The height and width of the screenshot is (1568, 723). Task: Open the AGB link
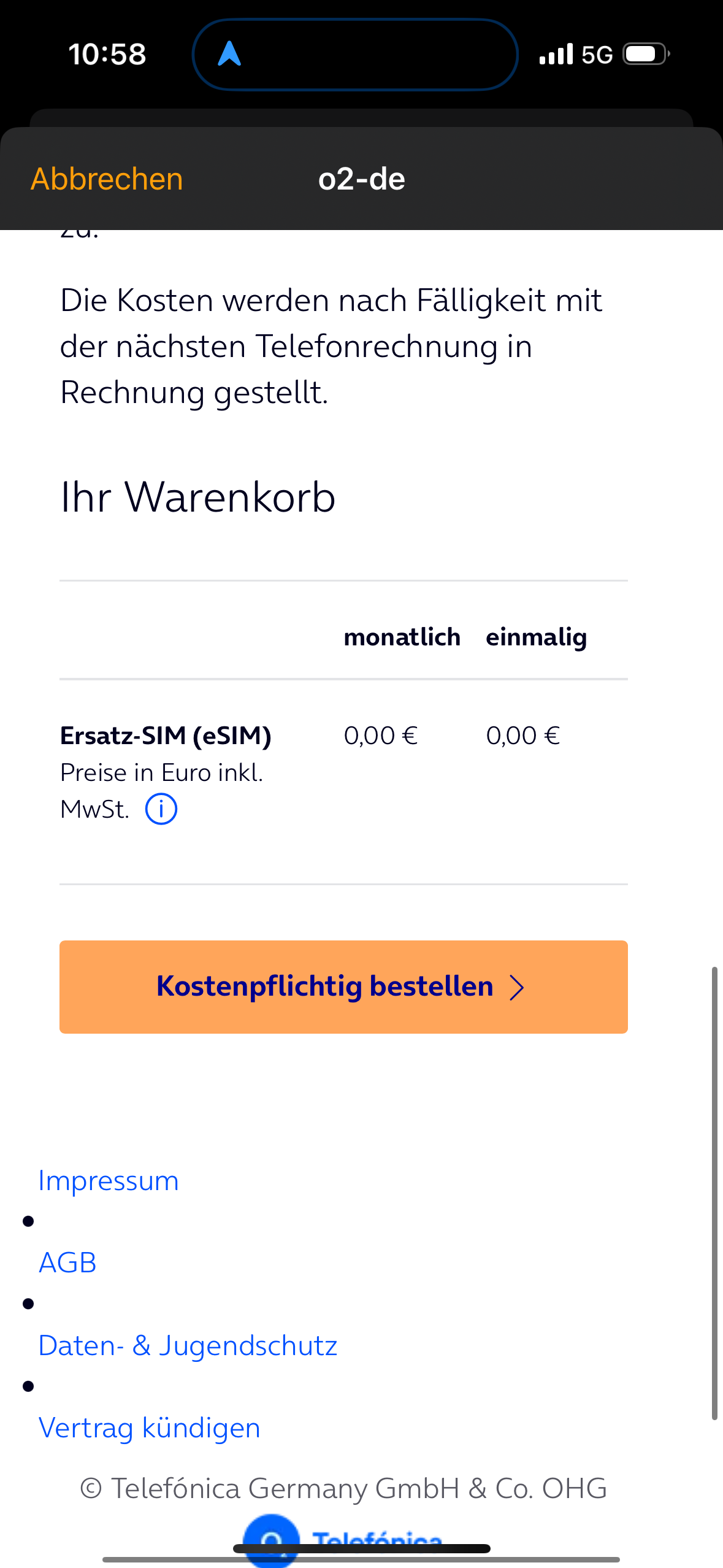67,1263
